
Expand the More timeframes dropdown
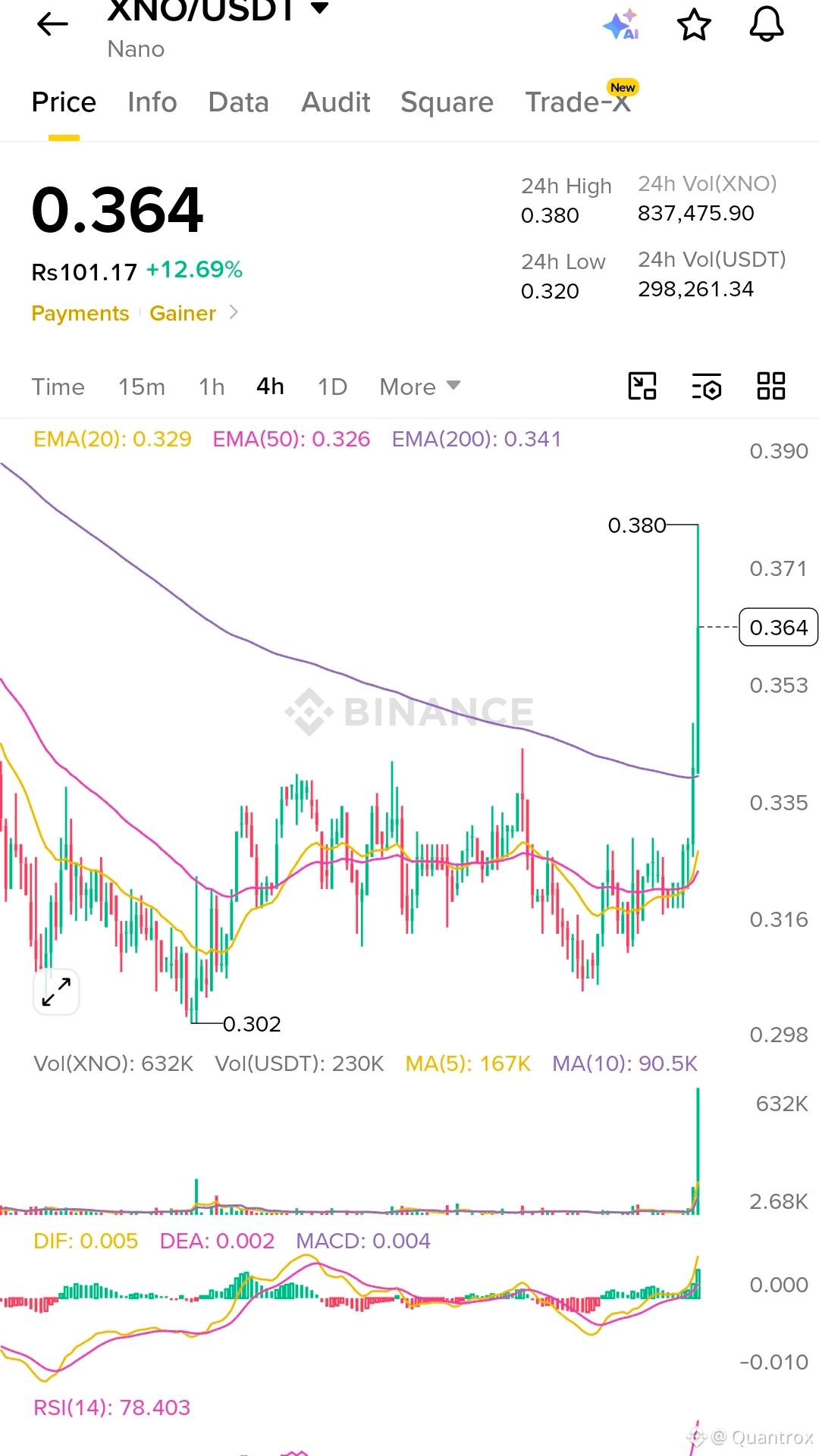[x=420, y=387]
